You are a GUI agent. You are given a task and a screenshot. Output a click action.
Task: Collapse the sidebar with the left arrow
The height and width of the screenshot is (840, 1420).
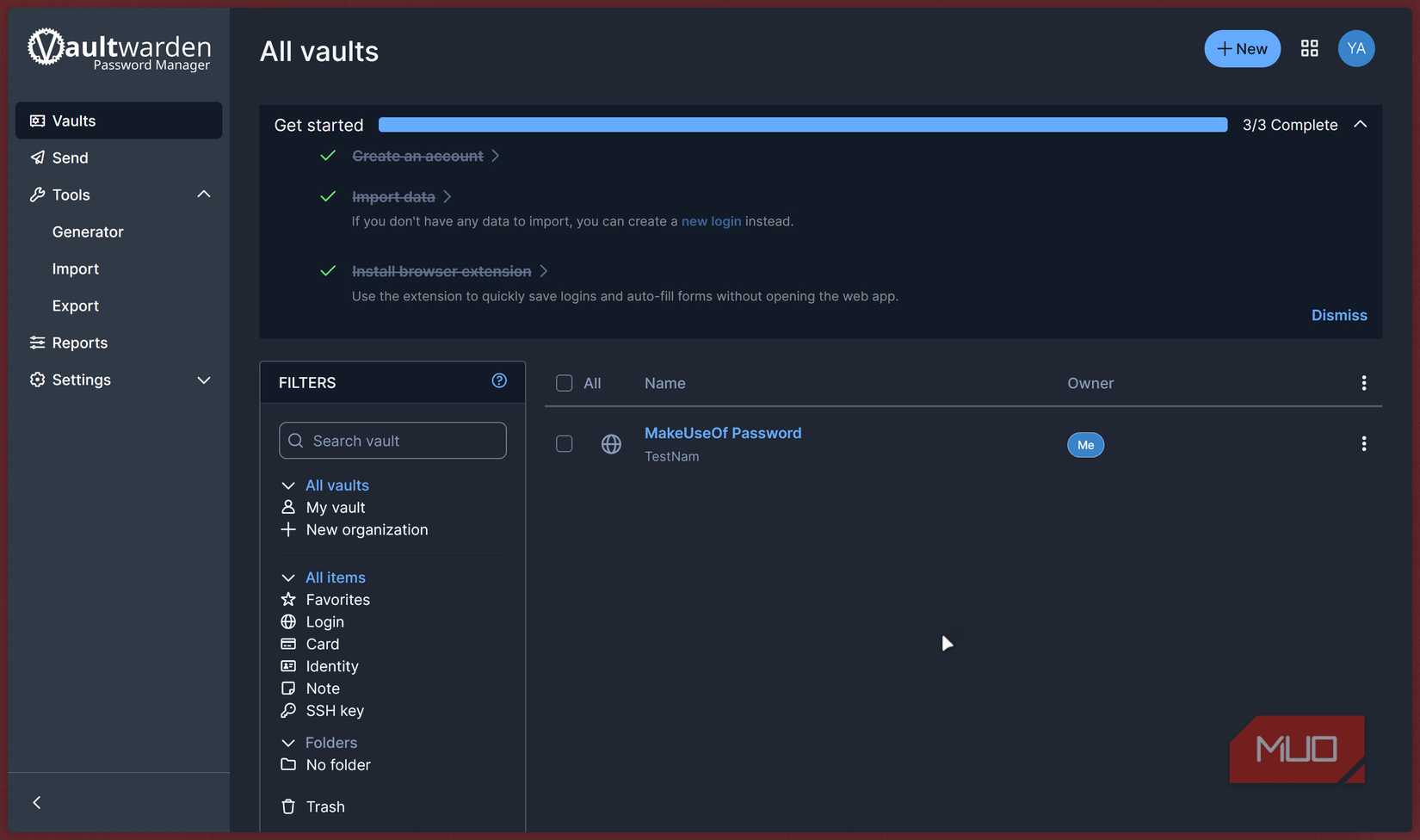pyautogui.click(x=36, y=802)
